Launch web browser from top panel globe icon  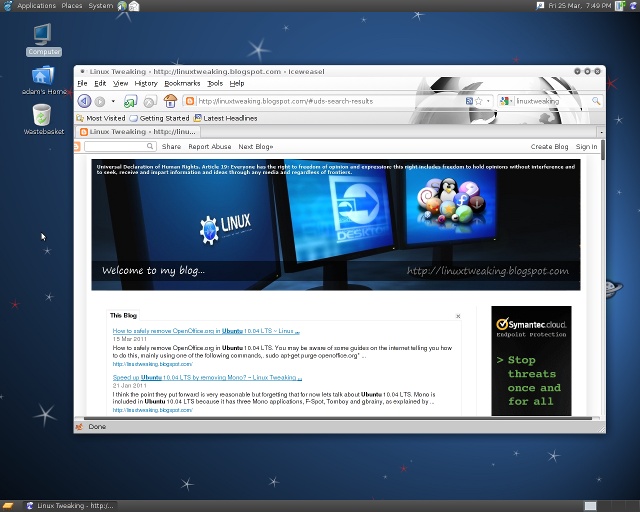(x=122, y=6)
